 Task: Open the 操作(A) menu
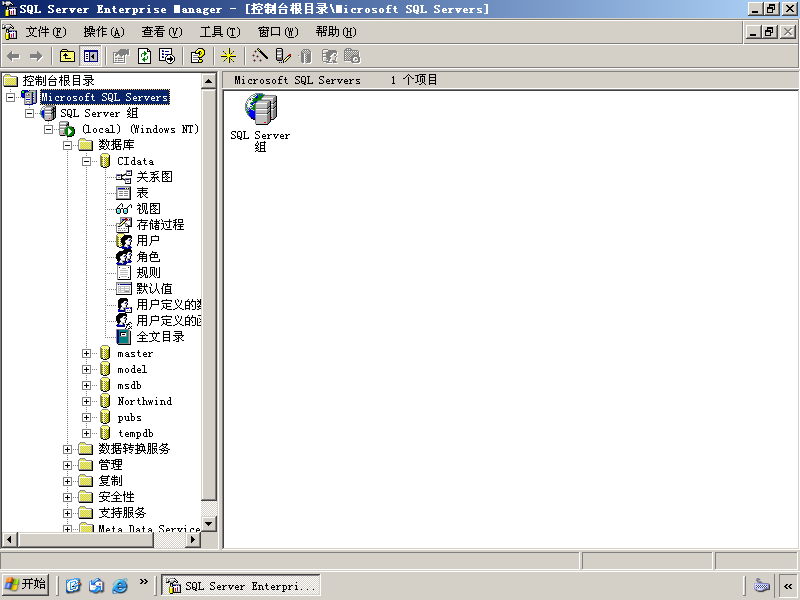[104, 32]
